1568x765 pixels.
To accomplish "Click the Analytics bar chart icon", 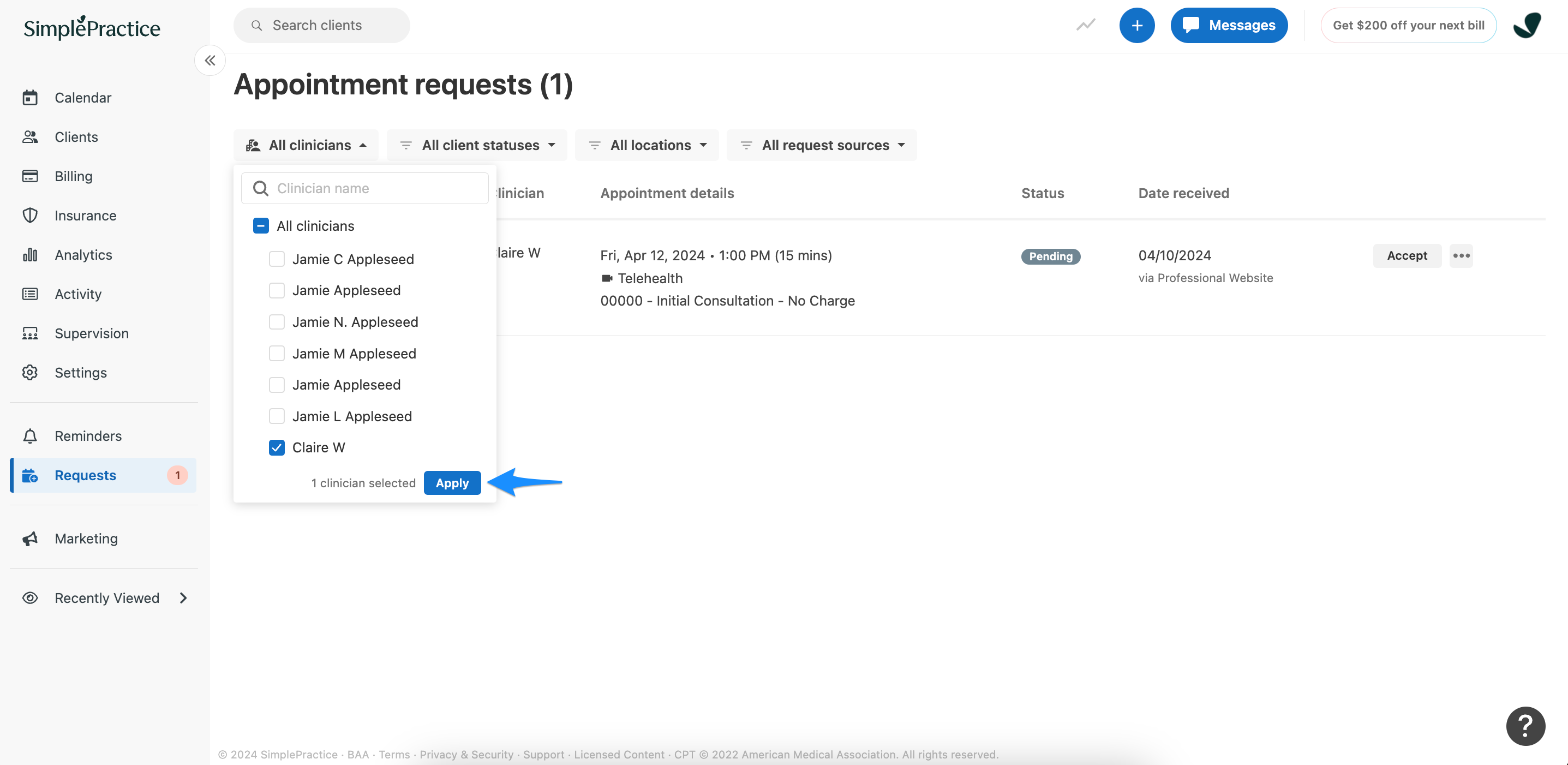I will coord(30,254).
